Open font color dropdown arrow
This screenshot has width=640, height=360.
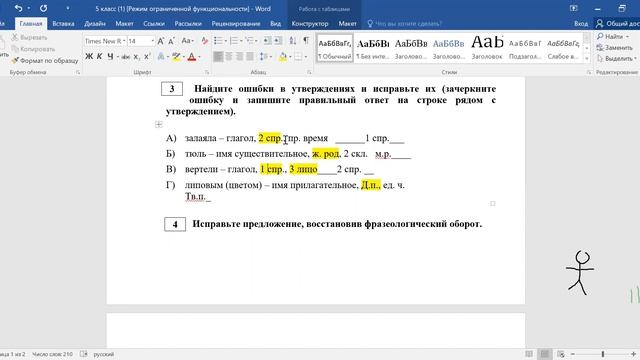pyautogui.click(x=199, y=56)
